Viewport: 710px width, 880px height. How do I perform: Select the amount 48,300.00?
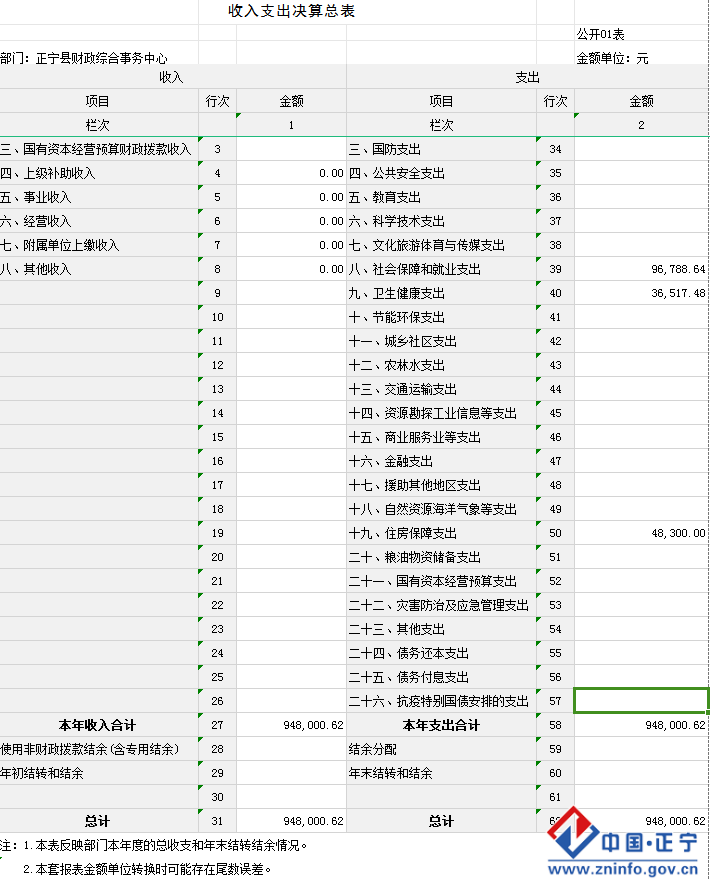(642, 533)
